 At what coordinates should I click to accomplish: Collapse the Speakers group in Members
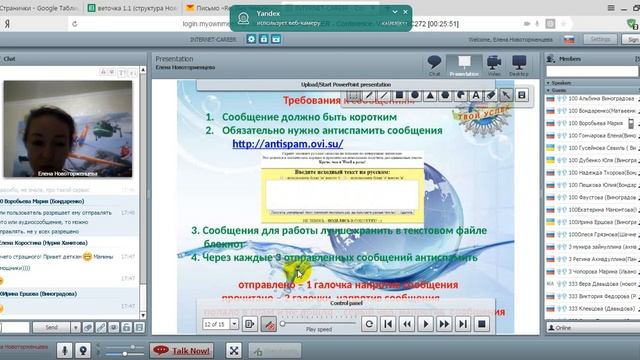pos(549,83)
